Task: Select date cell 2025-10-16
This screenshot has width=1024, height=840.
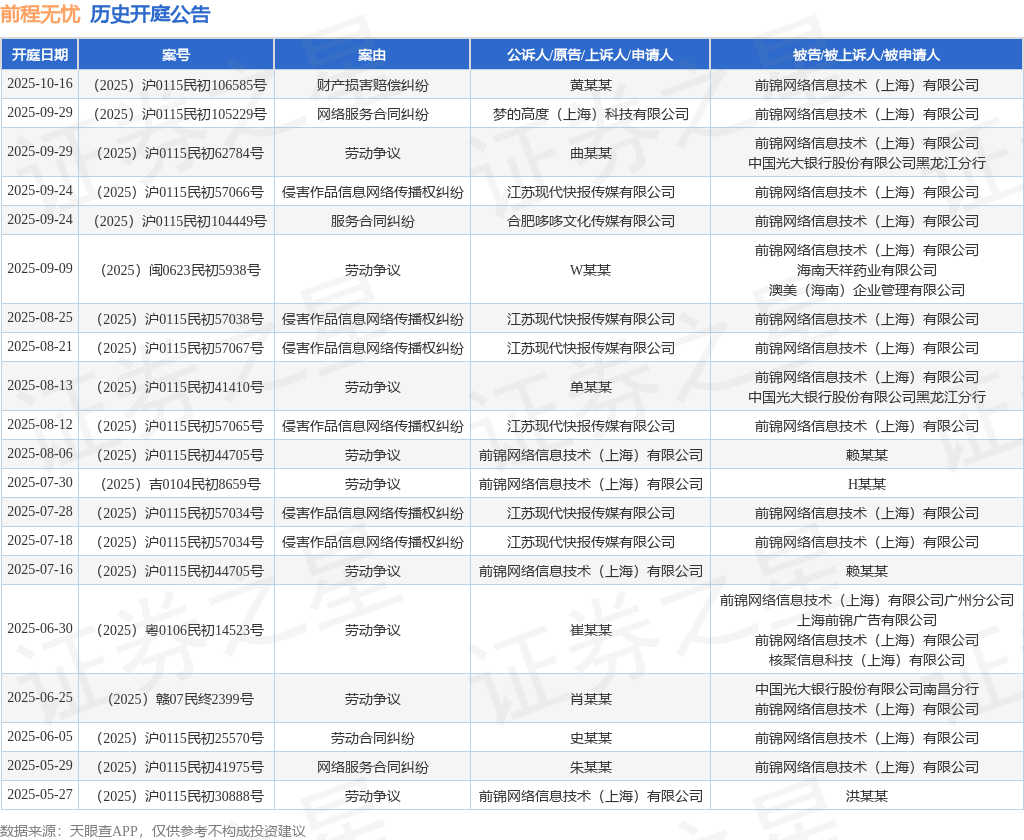Action: click(40, 84)
